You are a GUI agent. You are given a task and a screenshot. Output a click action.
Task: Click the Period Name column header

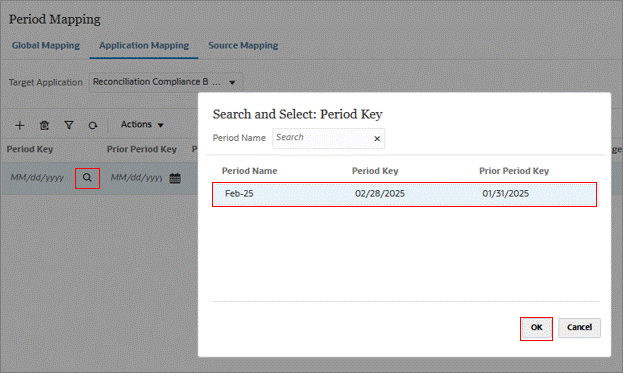[x=250, y=171]
